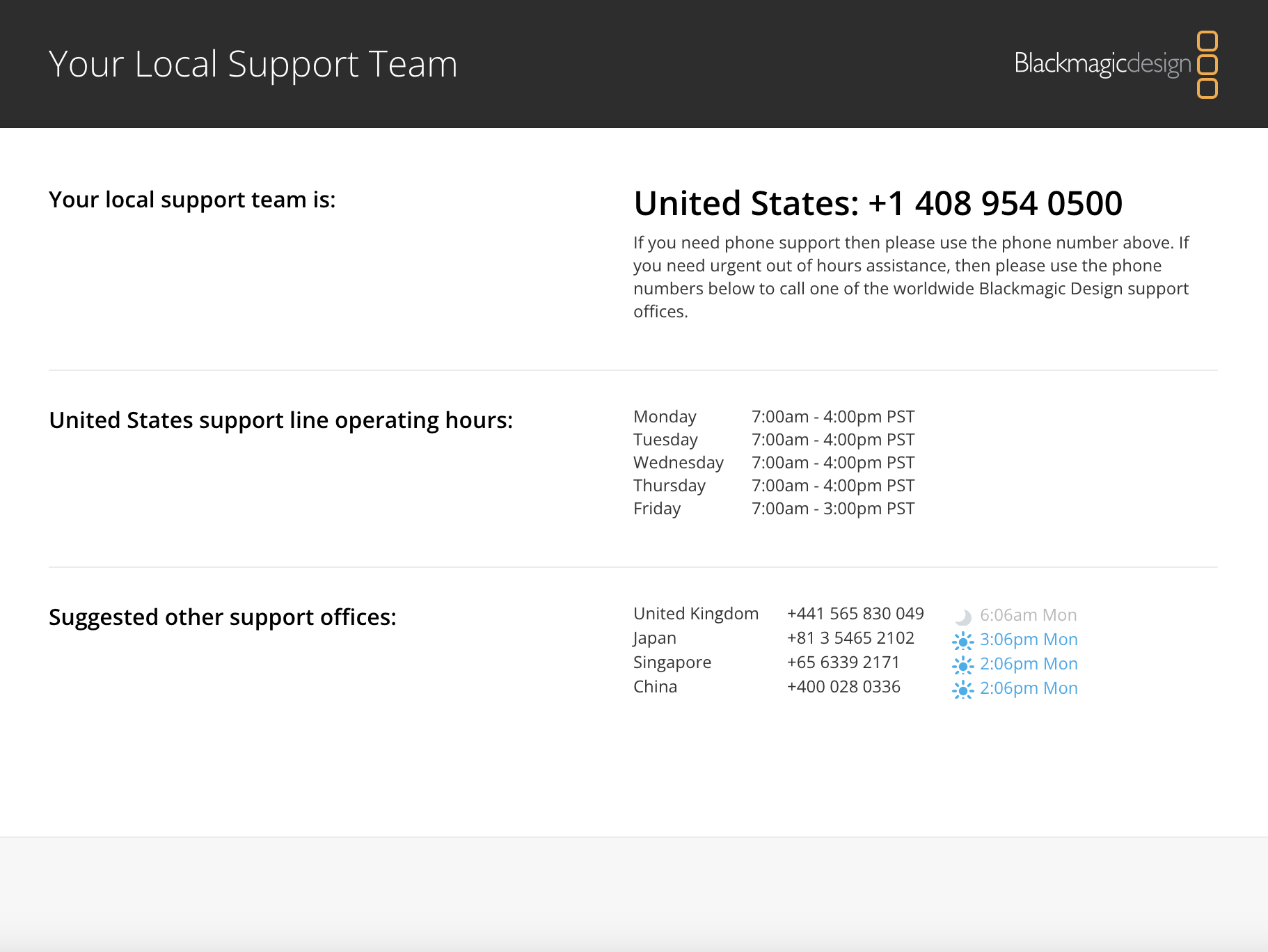Viewport: 1268px width, 952px height.
Task: Click Friday's 7:00am - 3:00pm PST hours
Action: (x=833, y=509)
